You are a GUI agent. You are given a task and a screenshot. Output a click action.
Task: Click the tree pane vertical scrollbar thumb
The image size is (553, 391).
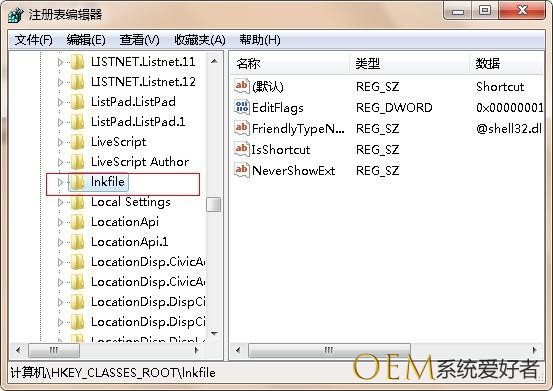tap(214, 204)
